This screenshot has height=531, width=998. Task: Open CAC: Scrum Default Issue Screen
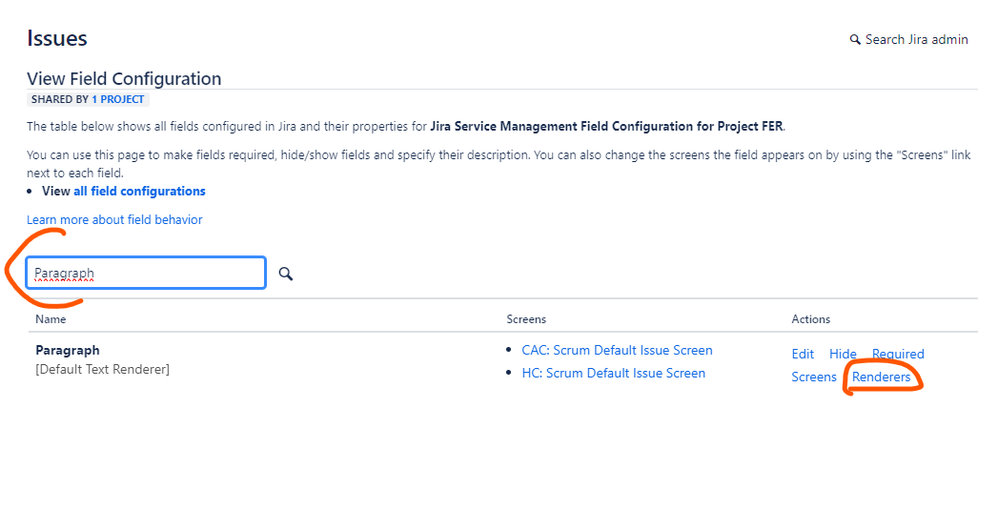click(x=617, y=350)
